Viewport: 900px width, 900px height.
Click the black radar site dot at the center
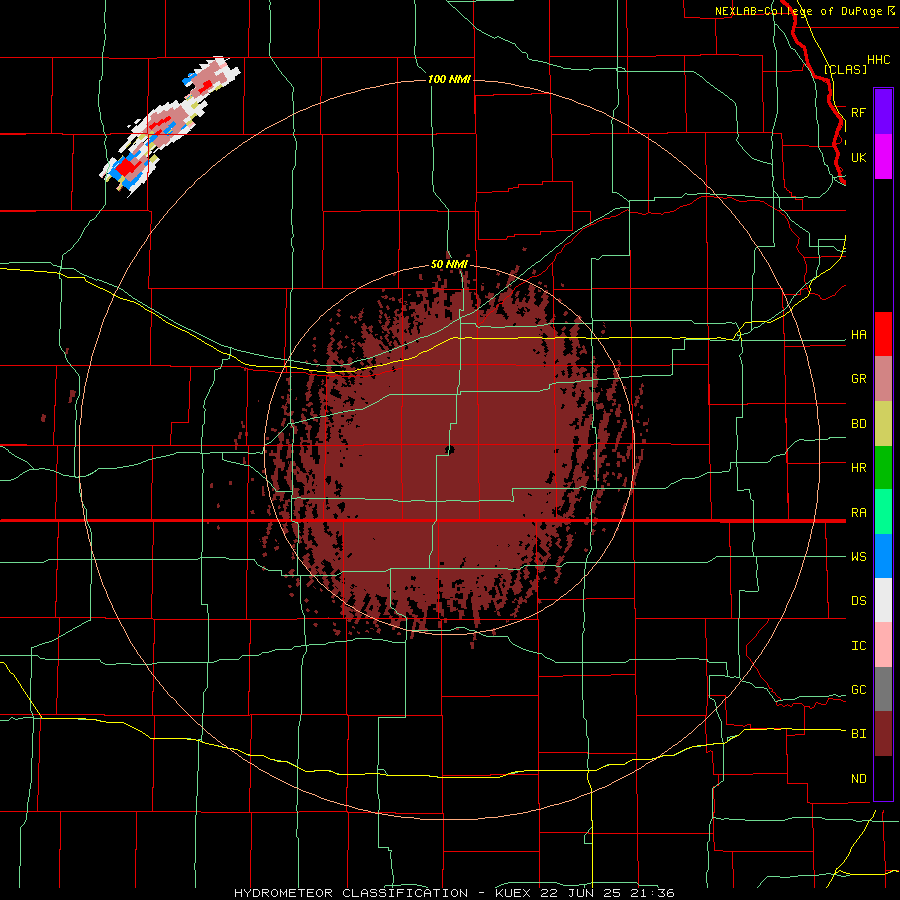(x=449, y=450)
